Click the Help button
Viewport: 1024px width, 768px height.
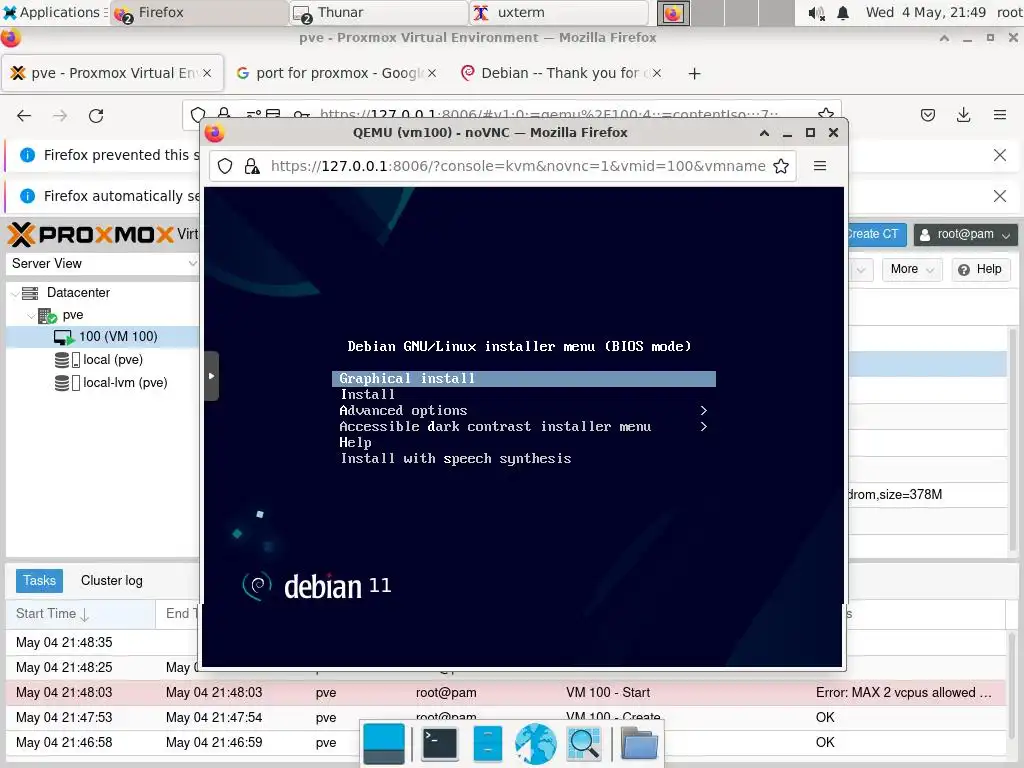(980, 269)
